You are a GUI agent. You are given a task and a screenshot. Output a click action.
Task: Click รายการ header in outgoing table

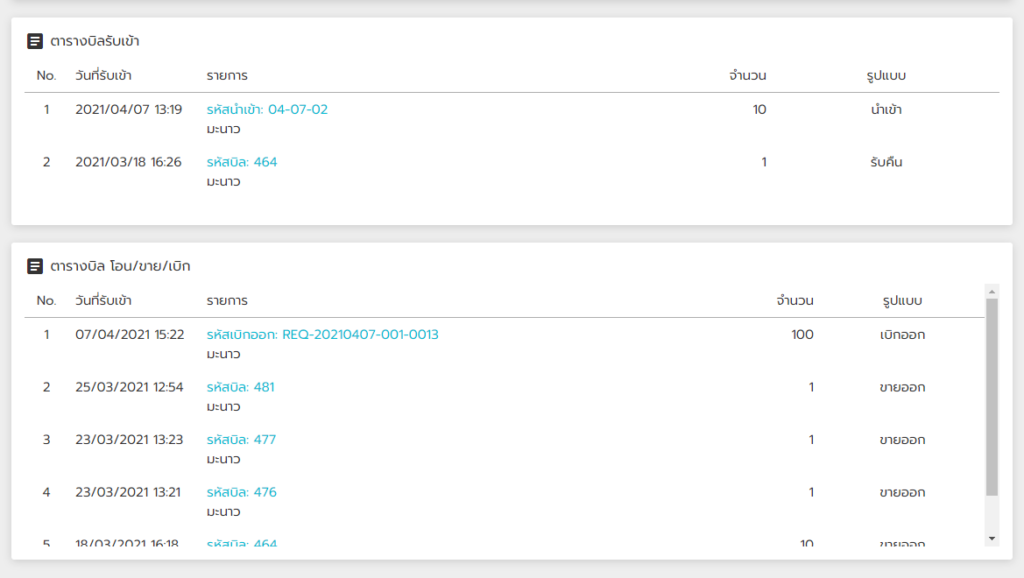[227, 300]
